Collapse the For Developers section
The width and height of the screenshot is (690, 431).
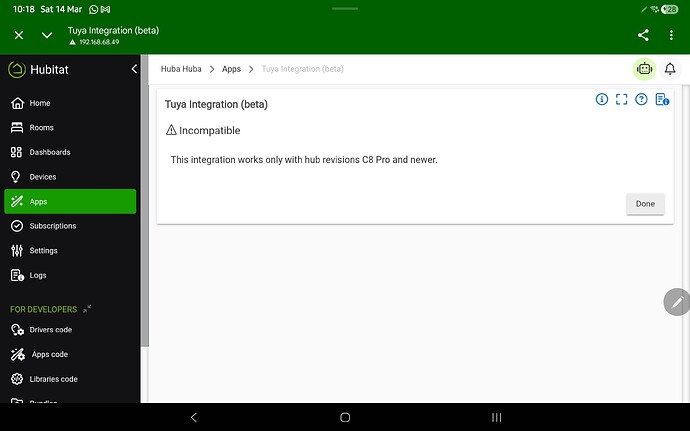point(87,309)
